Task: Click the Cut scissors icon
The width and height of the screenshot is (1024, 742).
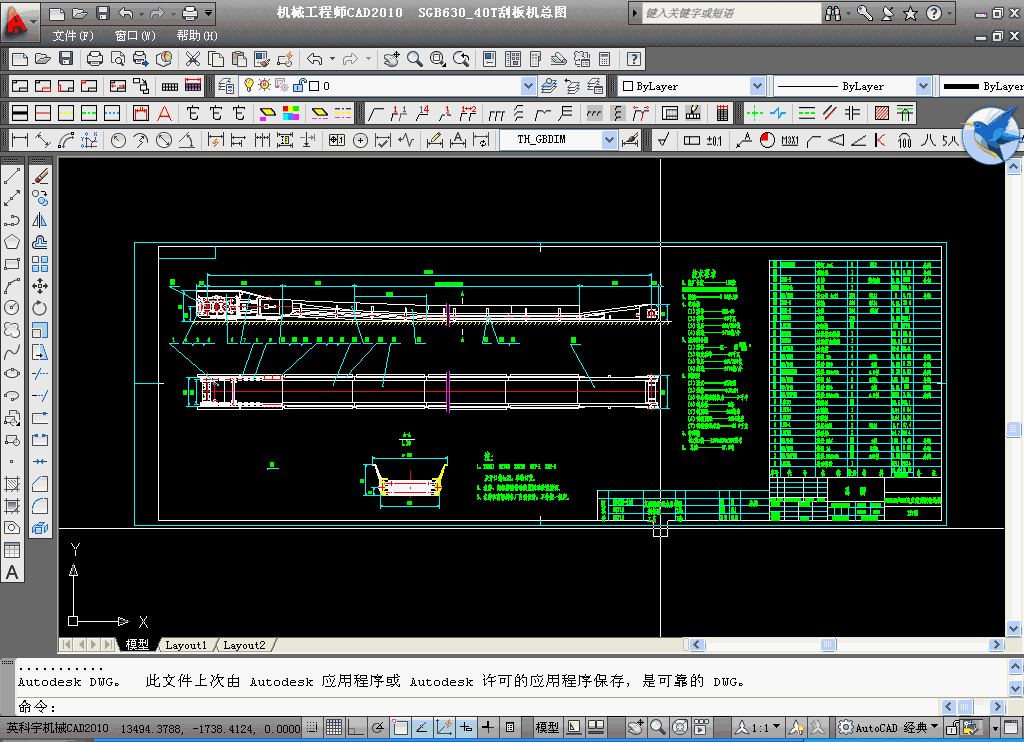Action: point(193,59)
